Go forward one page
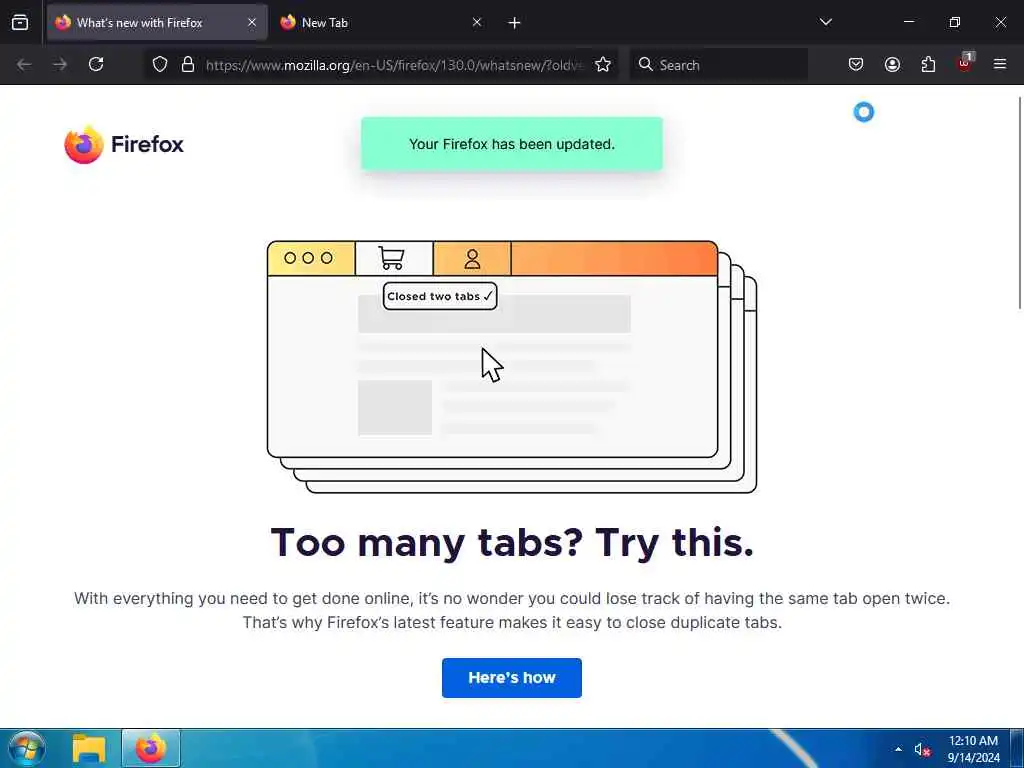The height and width of the screenshot is (768, 1024). [x=60, y=64]
